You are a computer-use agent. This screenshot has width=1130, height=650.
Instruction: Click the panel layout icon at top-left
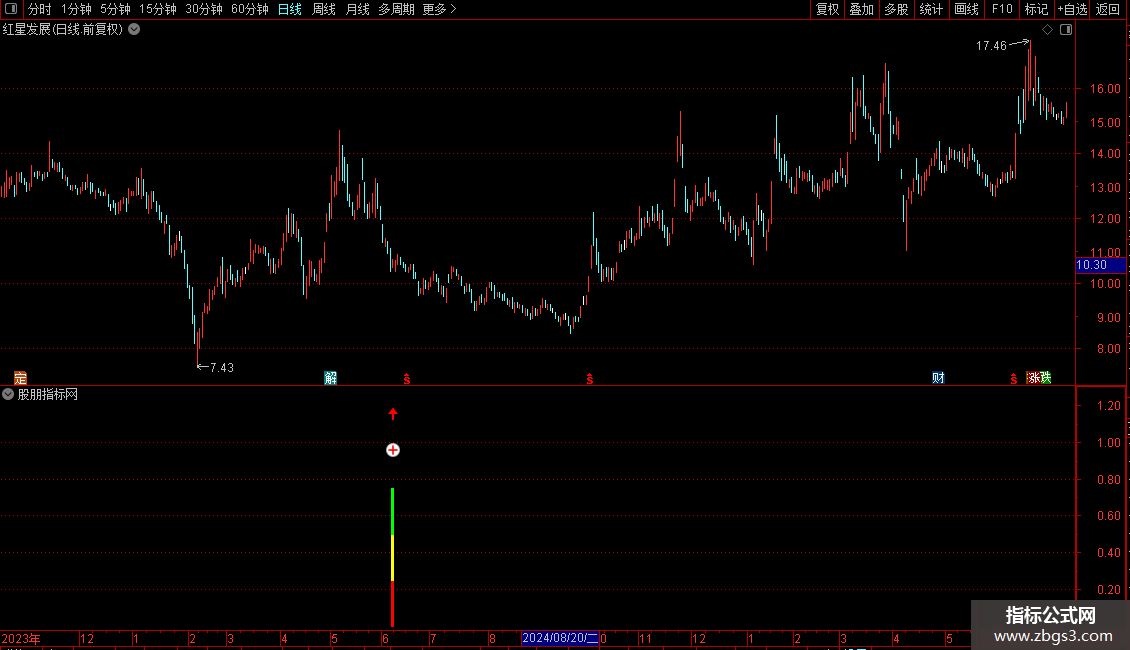pyautogui.click(x=11, y=9)
